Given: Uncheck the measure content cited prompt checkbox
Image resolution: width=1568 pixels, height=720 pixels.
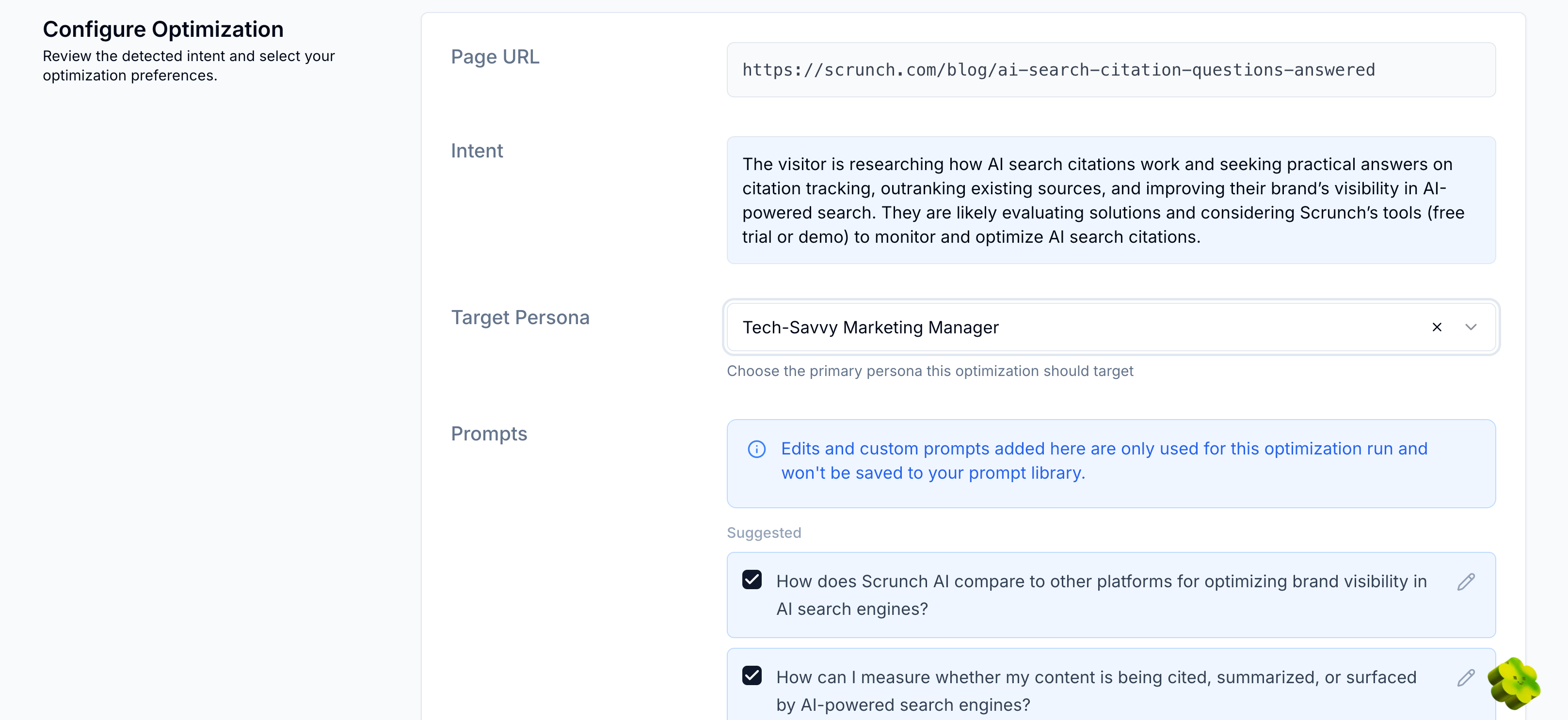Looking at the screenshot, I should tap(752, 675).
